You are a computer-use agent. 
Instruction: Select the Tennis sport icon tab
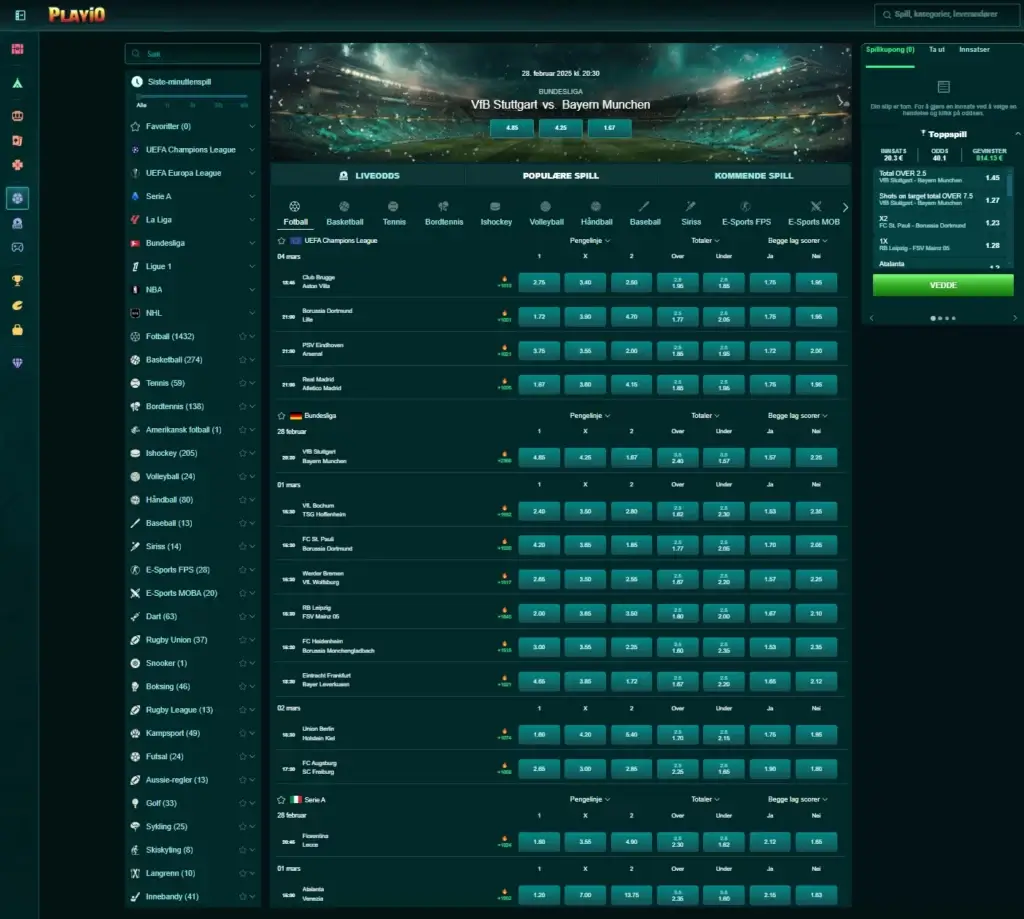pos(394,214)
